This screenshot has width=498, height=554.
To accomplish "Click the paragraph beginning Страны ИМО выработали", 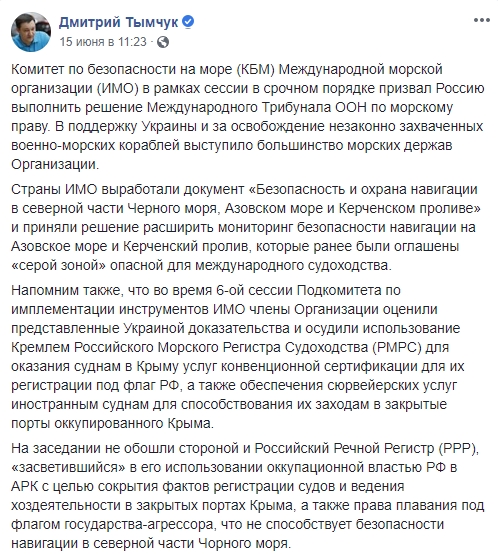I will (246, 227).
